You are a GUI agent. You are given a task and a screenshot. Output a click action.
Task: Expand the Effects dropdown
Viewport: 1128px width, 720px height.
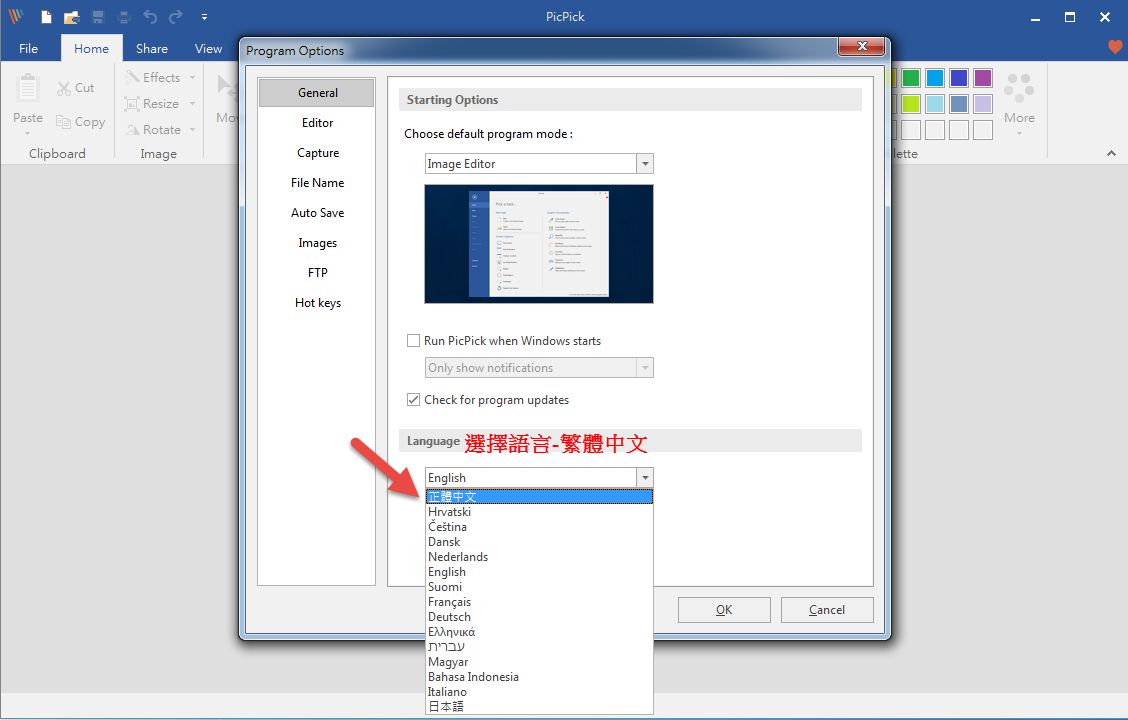(x=192, y=78)
